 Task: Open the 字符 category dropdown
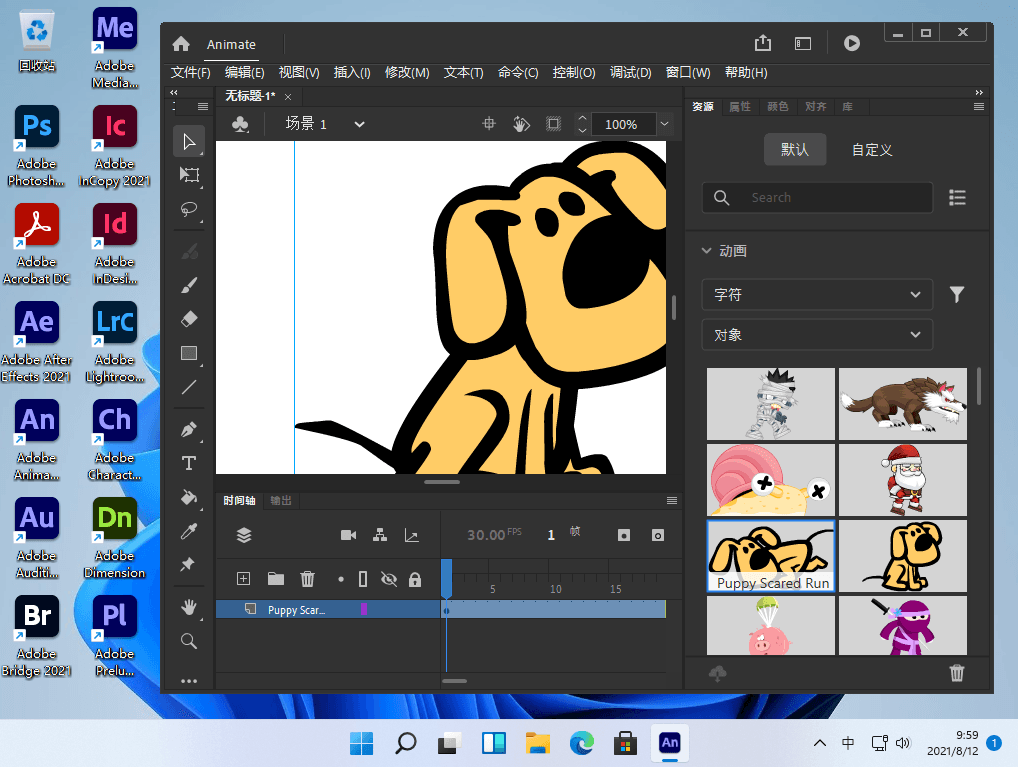[817, 295]
